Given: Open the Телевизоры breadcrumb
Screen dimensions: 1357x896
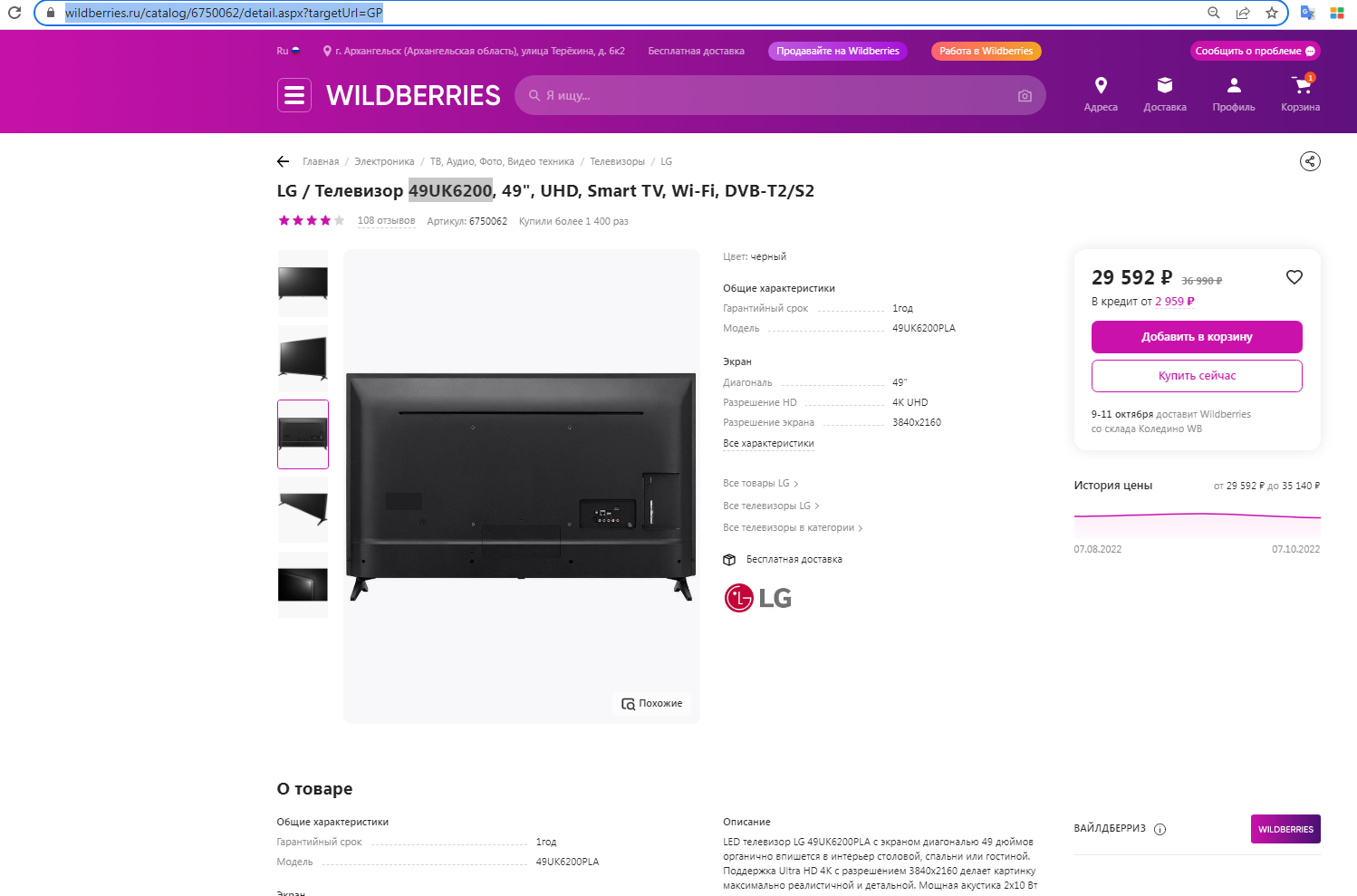Looking at the screenshot, I should click(617, 161).
